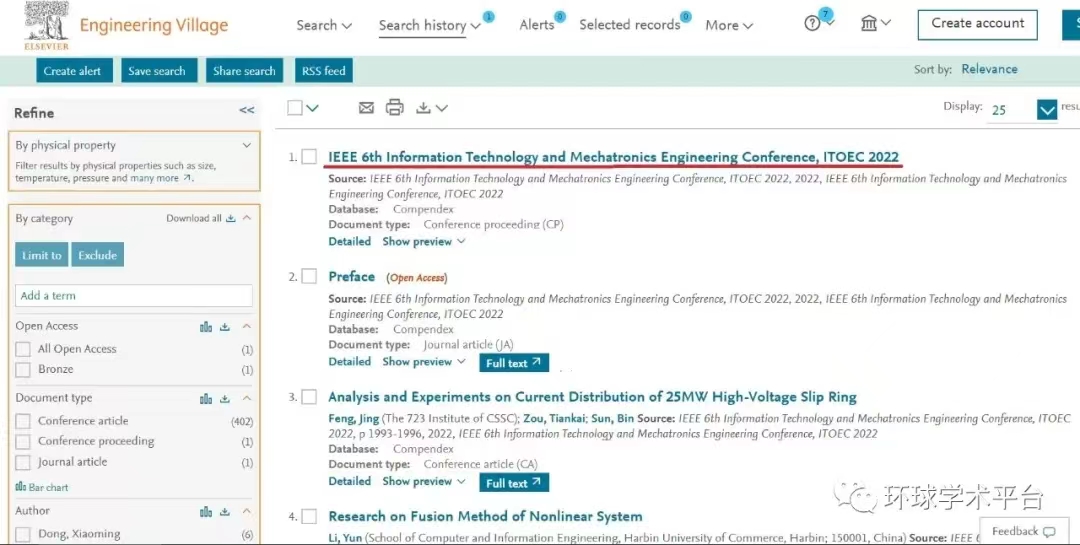Collapse the Document type facet
1080x545 pixels.
pos(247,398)
